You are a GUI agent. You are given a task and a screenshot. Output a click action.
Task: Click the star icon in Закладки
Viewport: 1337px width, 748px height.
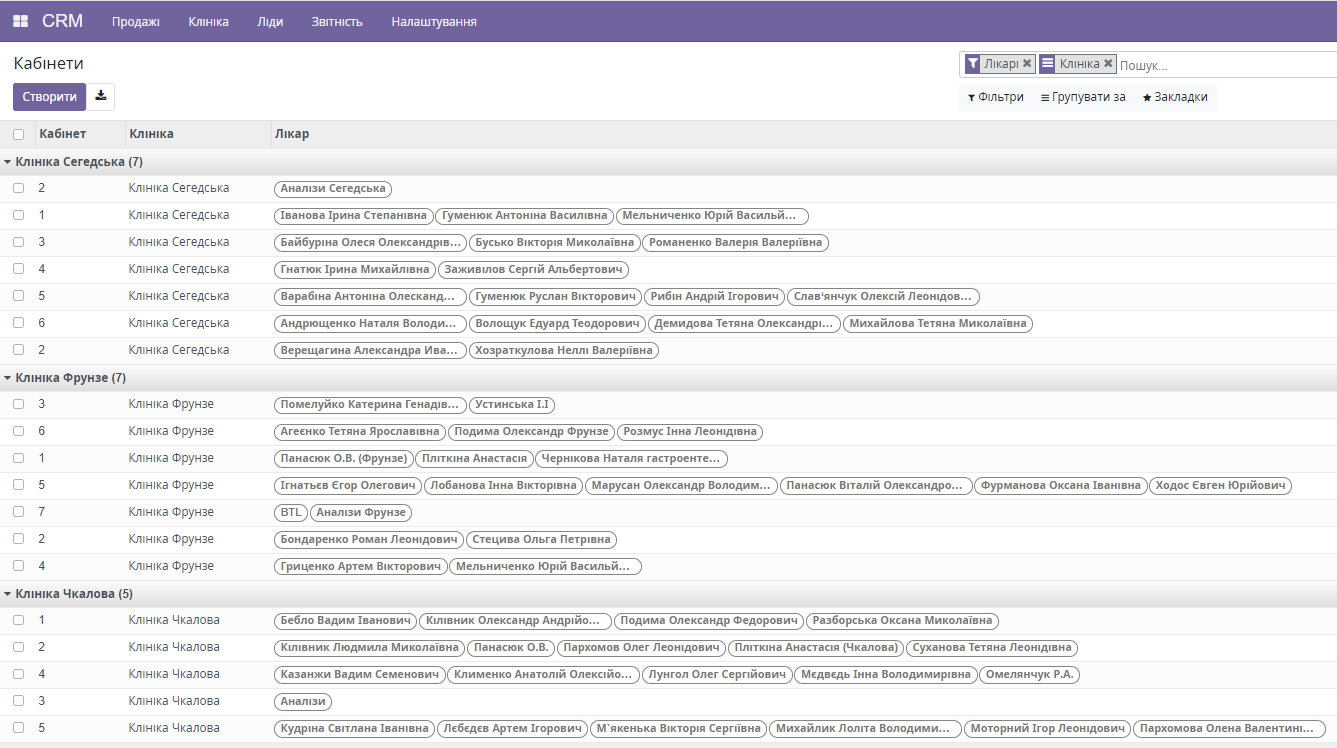tap(1146, 96)
